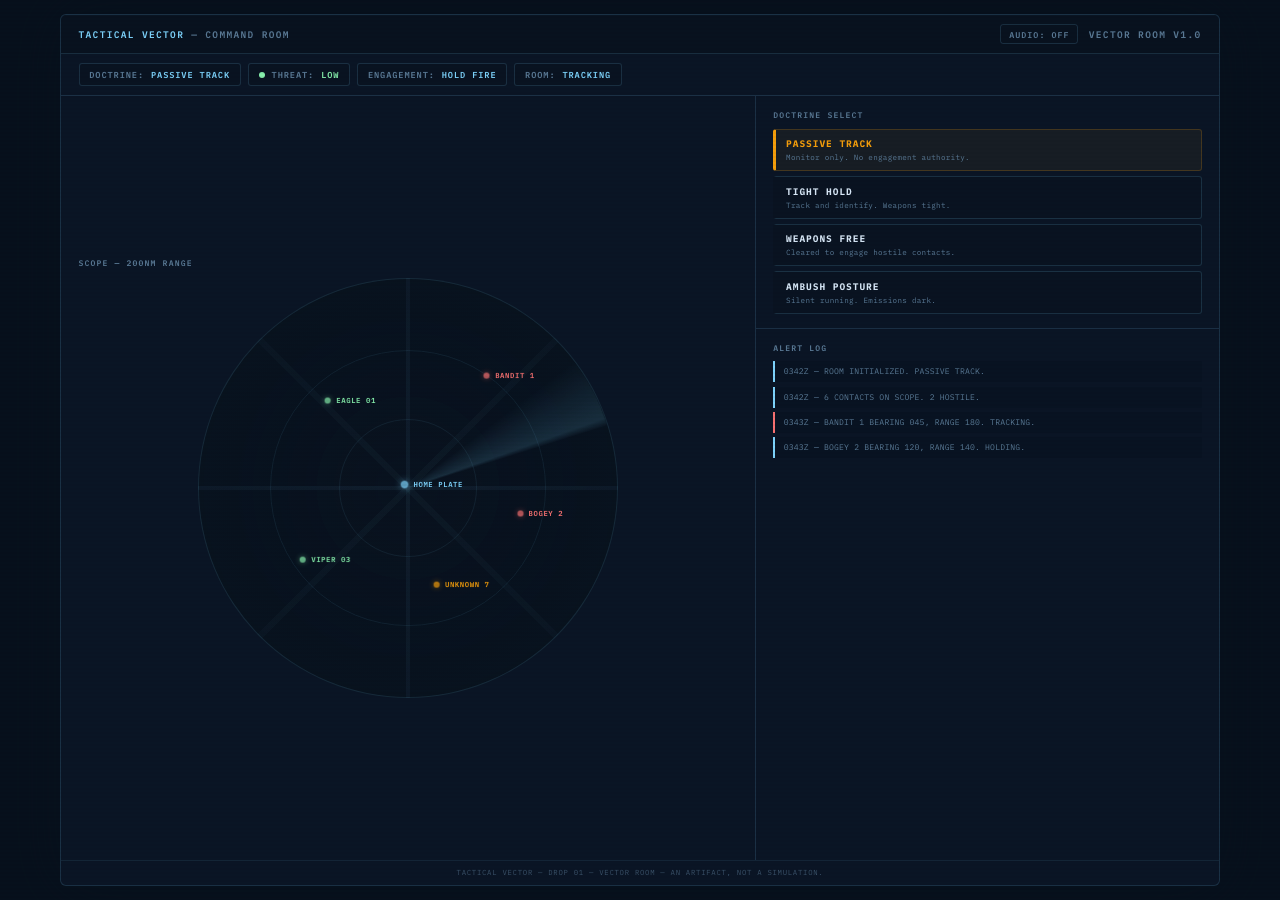Click the Viper 03 contact dot
The width and height of the screenshot is (1280, 900).
click(x=303, y=560)
